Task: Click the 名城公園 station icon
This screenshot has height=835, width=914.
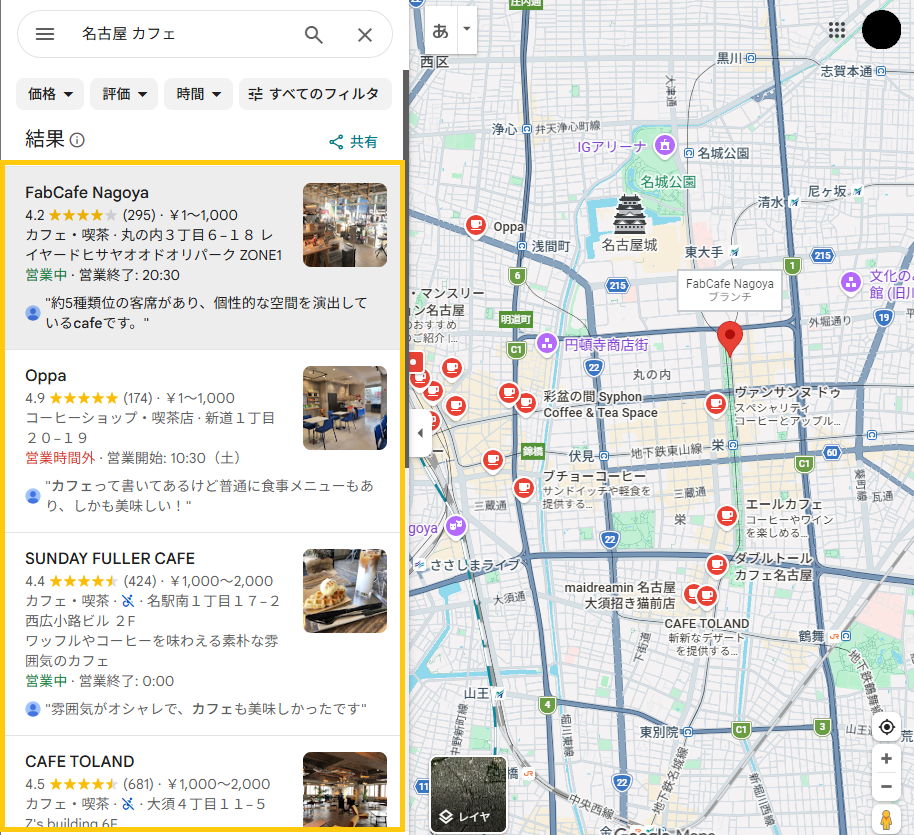Action: point(688,153)
